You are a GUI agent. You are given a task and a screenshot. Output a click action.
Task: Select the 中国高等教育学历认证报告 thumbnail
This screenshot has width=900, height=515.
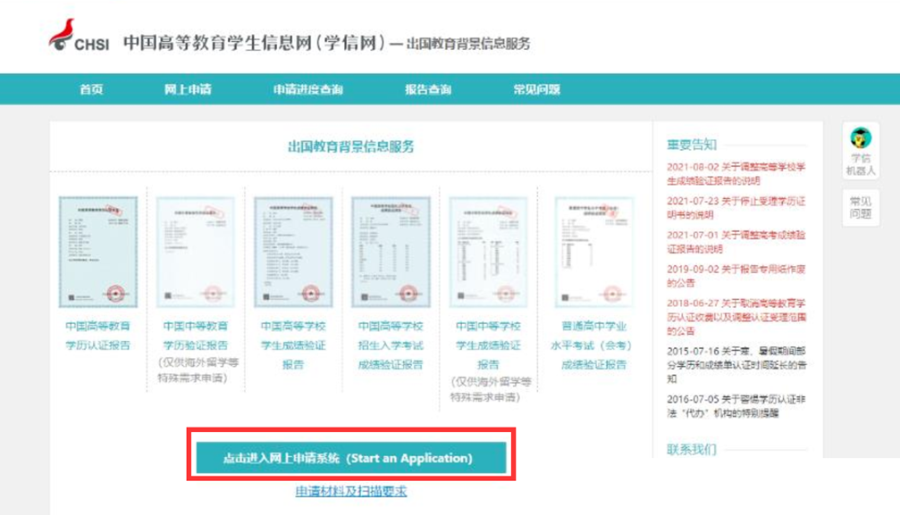click(98, 251)
